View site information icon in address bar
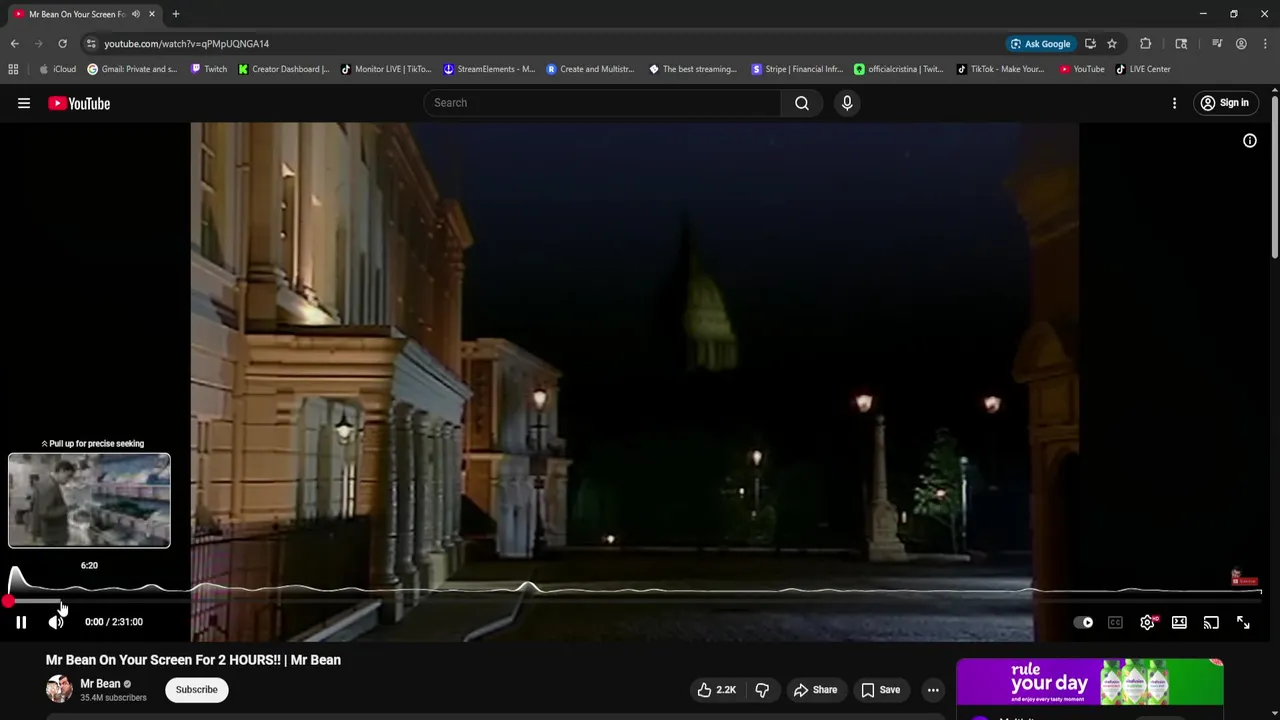This screenshot has width=1280, height=720. (91, 44)
